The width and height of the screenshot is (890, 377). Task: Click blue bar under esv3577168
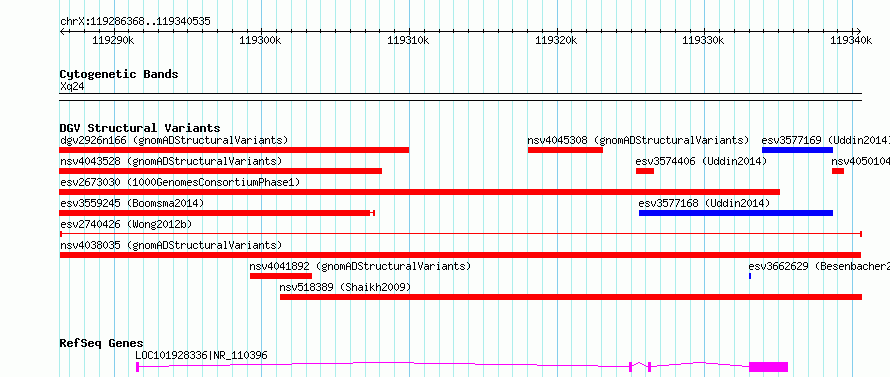pyautogui.click(x=736, y=213)
